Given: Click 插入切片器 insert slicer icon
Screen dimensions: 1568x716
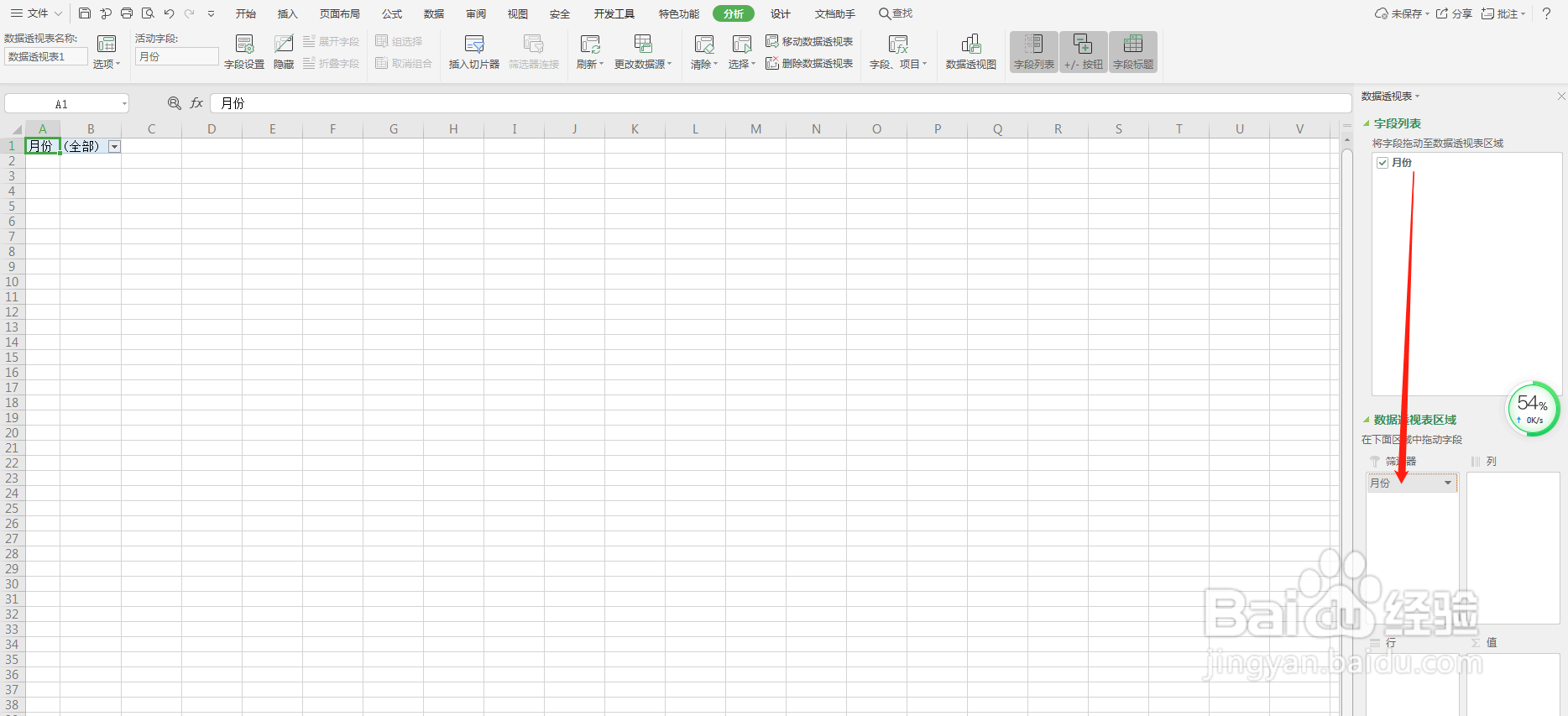Looking at the screenshot, I should tap(474, 44).
